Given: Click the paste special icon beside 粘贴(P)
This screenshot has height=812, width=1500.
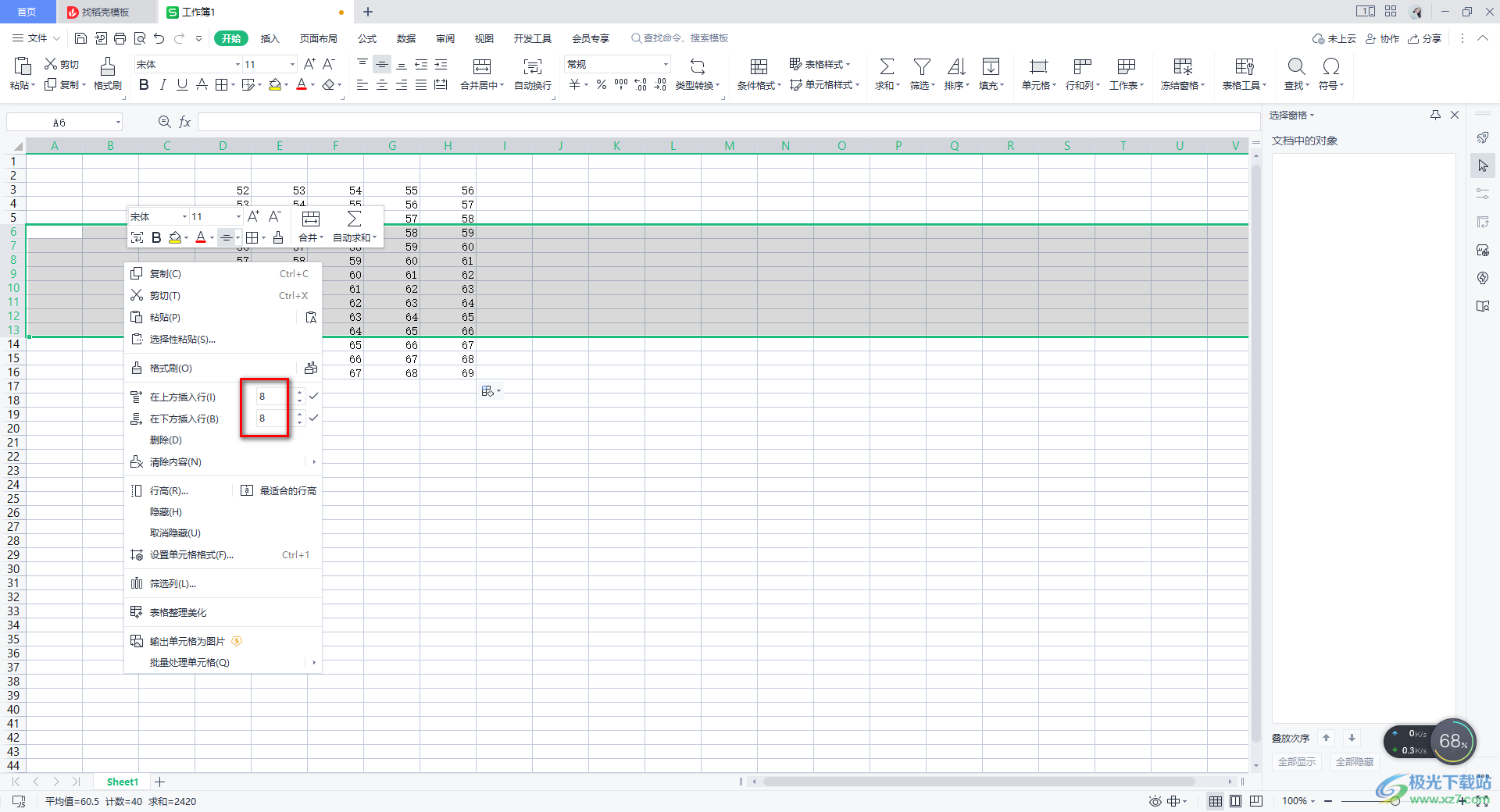Looking at the screenshot, I should (311, 317).
